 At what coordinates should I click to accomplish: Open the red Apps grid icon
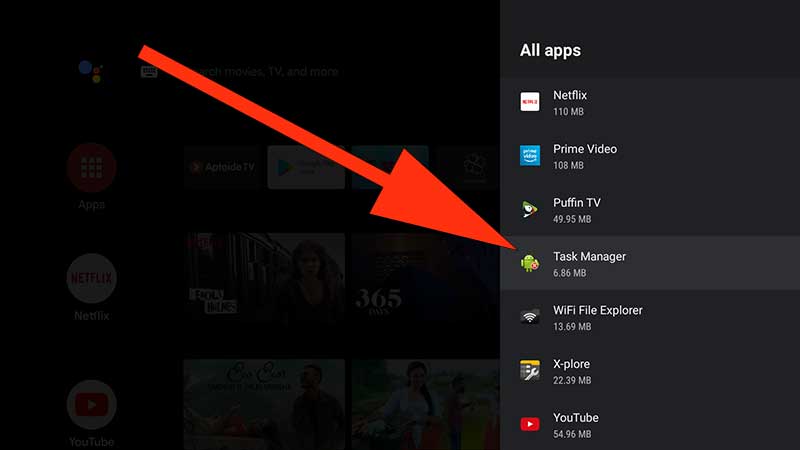point(91,168)
